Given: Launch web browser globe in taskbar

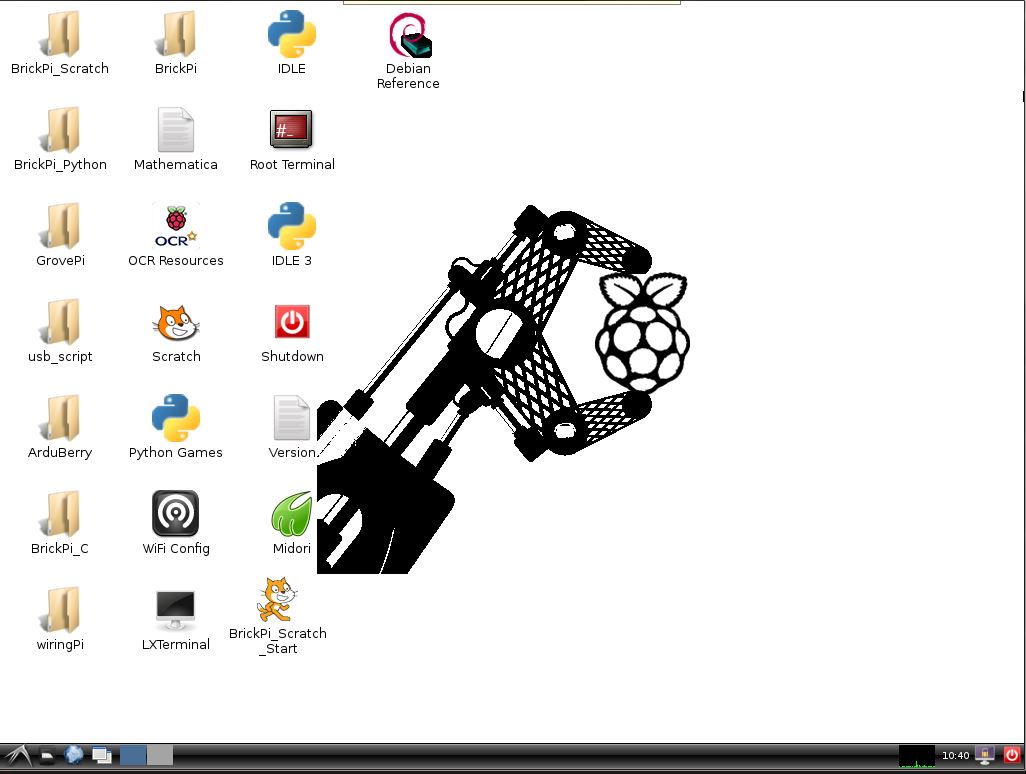Looking at the screenshot, I should (x=74, y=756).
